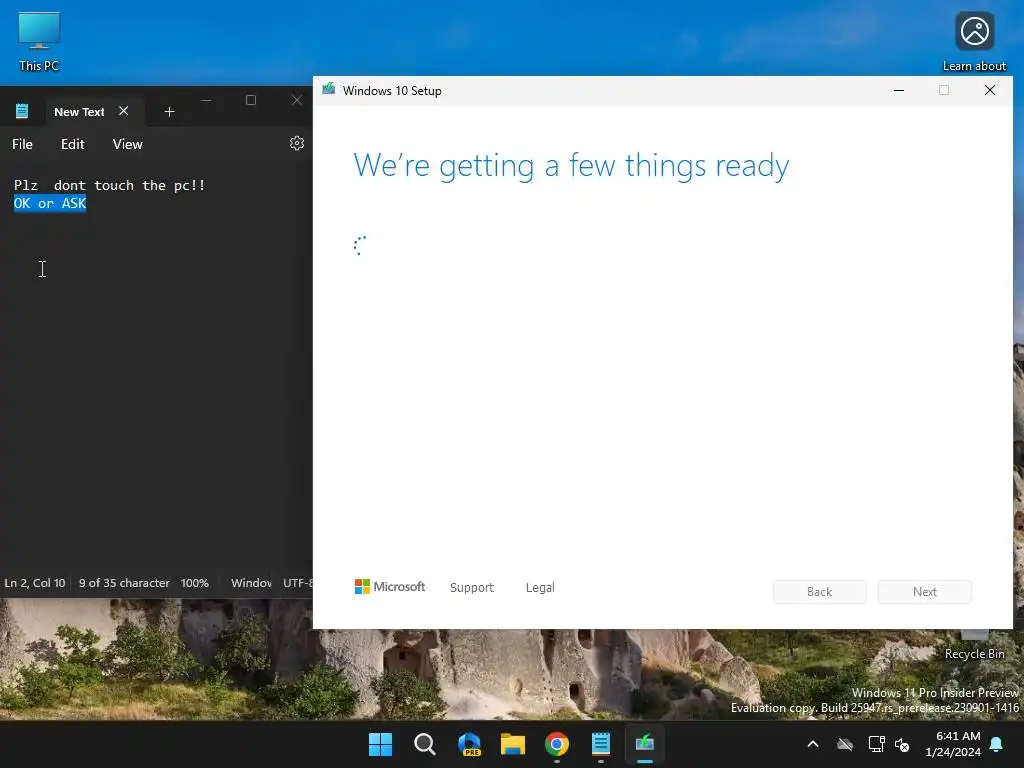Open the Legal link in Setup
This screenshot has width=1024, height=768.
pyautogui.click(x=540, y=587)
